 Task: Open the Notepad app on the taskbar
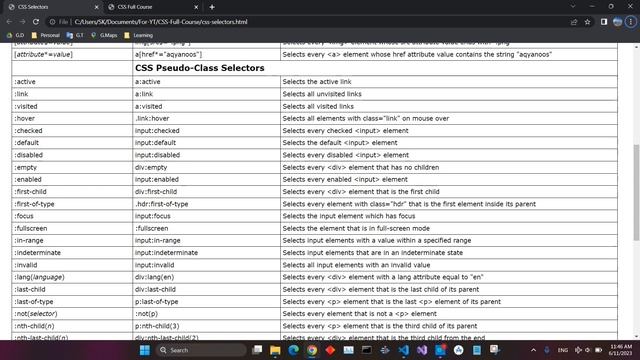pos(477,350)
